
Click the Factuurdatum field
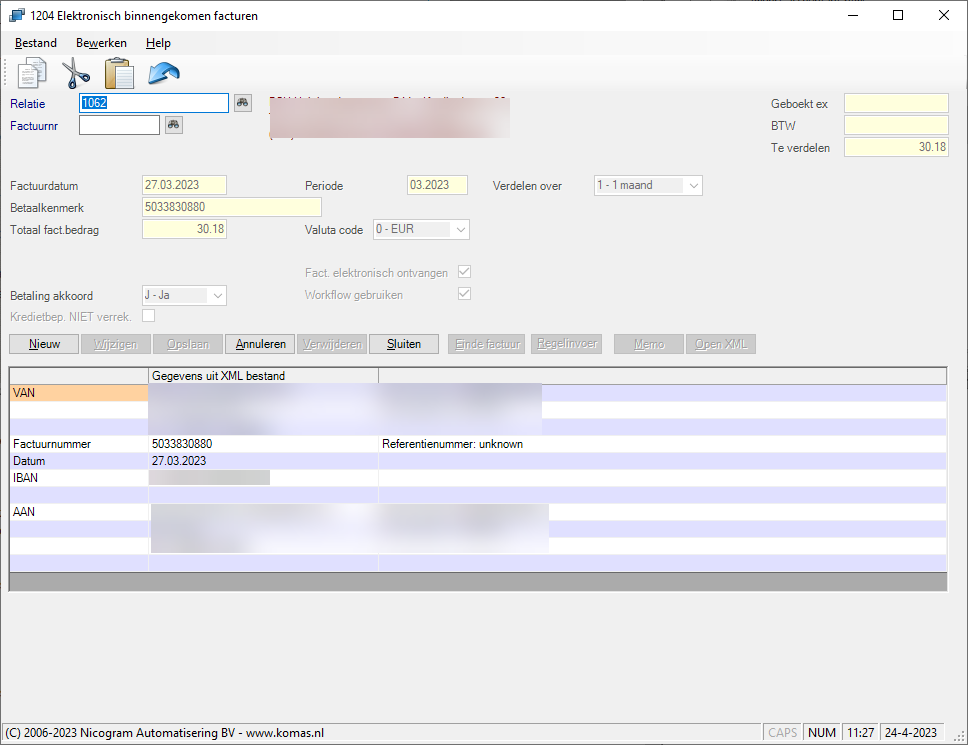184,185
